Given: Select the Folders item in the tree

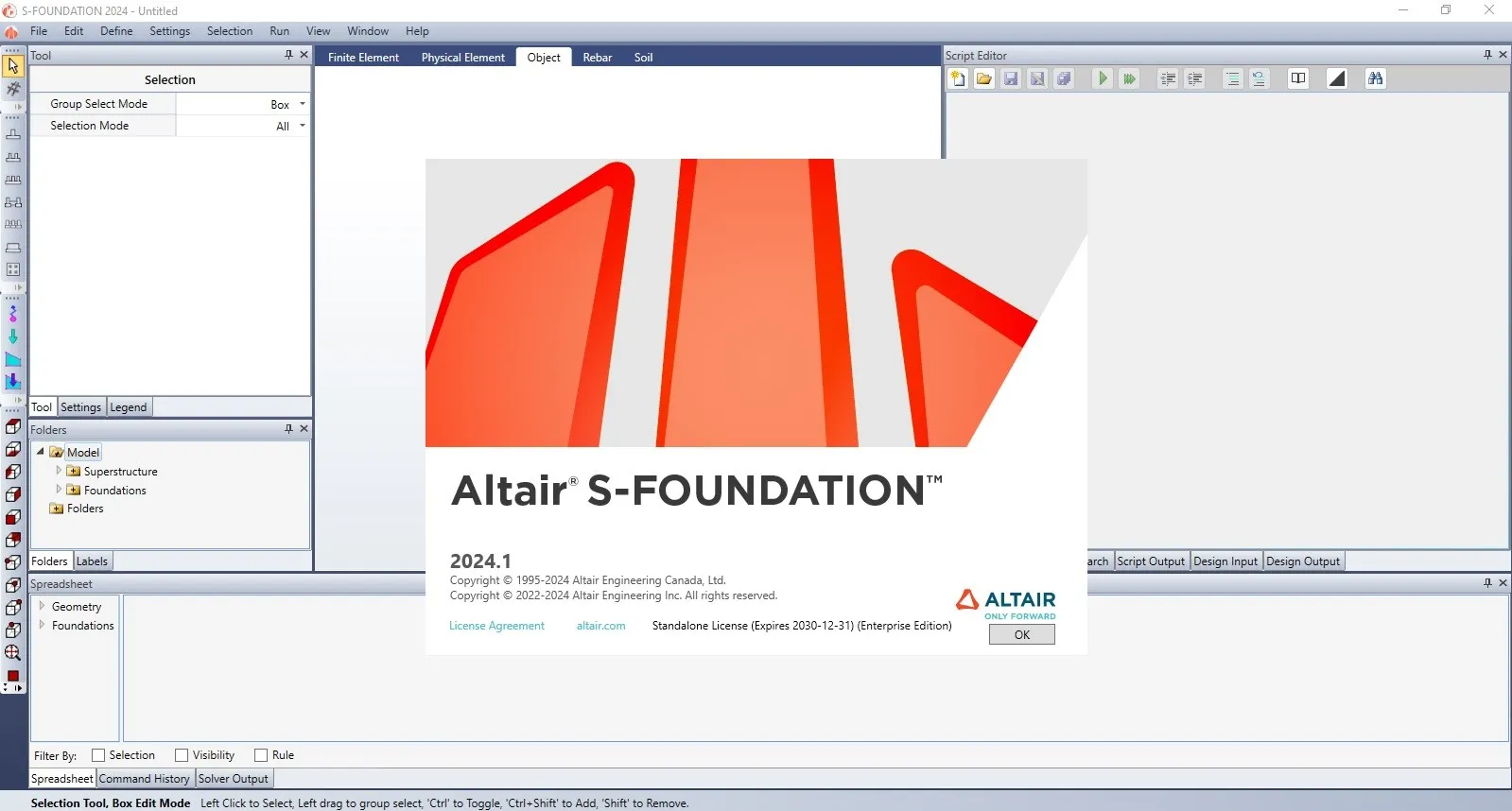Looking at the screenshot, I should point(85,509).
